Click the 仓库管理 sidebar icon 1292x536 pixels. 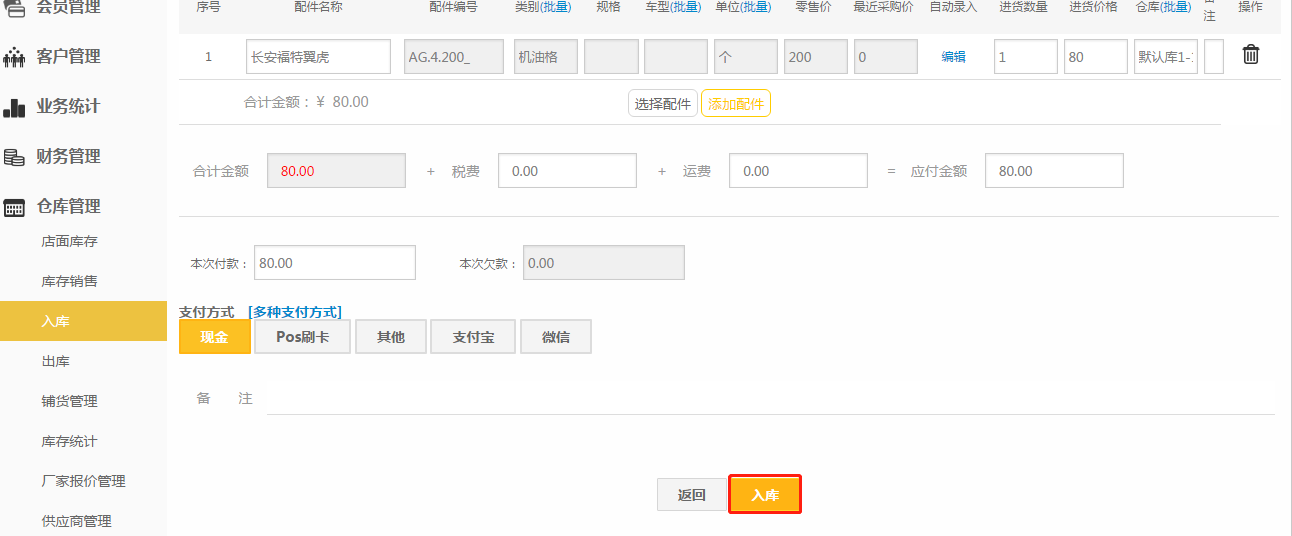pos(14,207)
